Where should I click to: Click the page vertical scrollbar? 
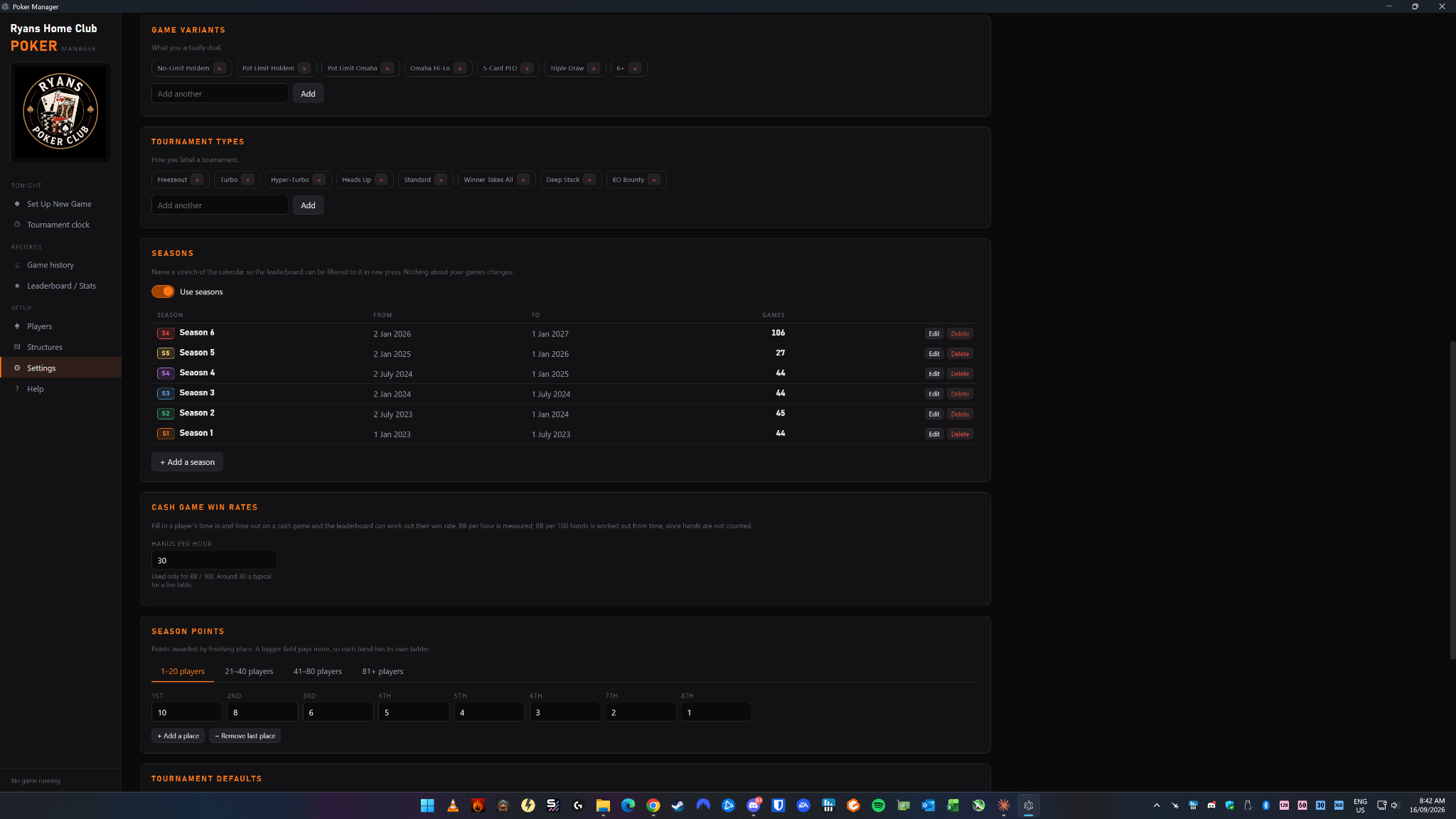(x=1452, y=500)
